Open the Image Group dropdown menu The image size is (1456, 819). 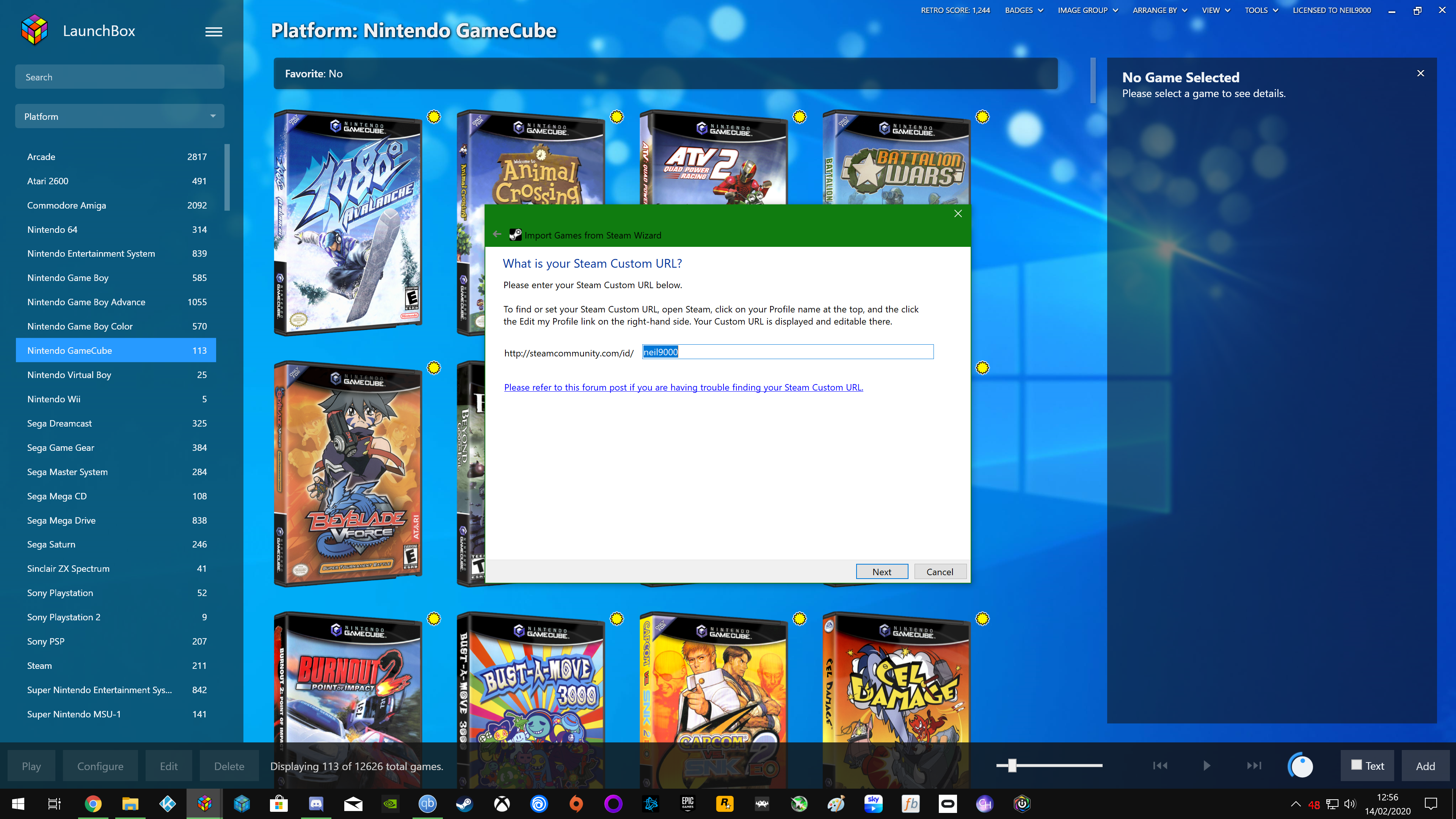1087,10
